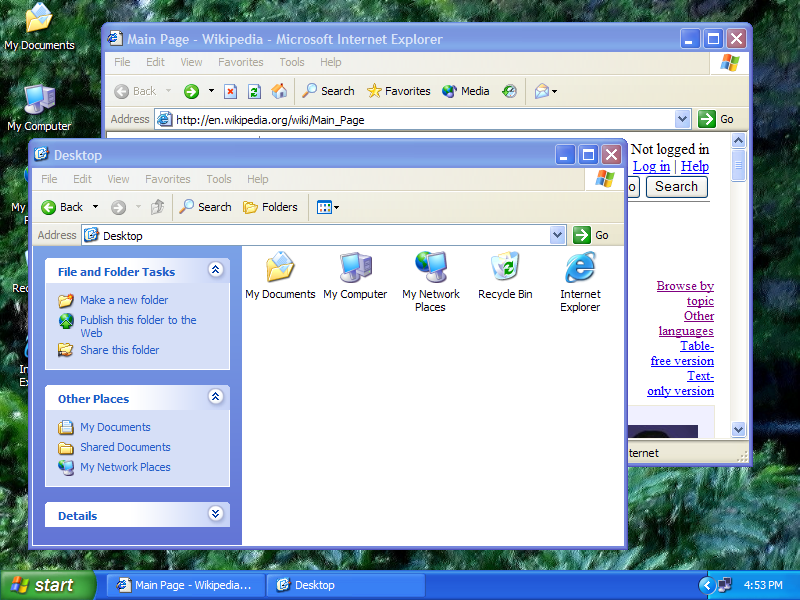Click the Up folder icon in Desktop window

tap(157, 207)
